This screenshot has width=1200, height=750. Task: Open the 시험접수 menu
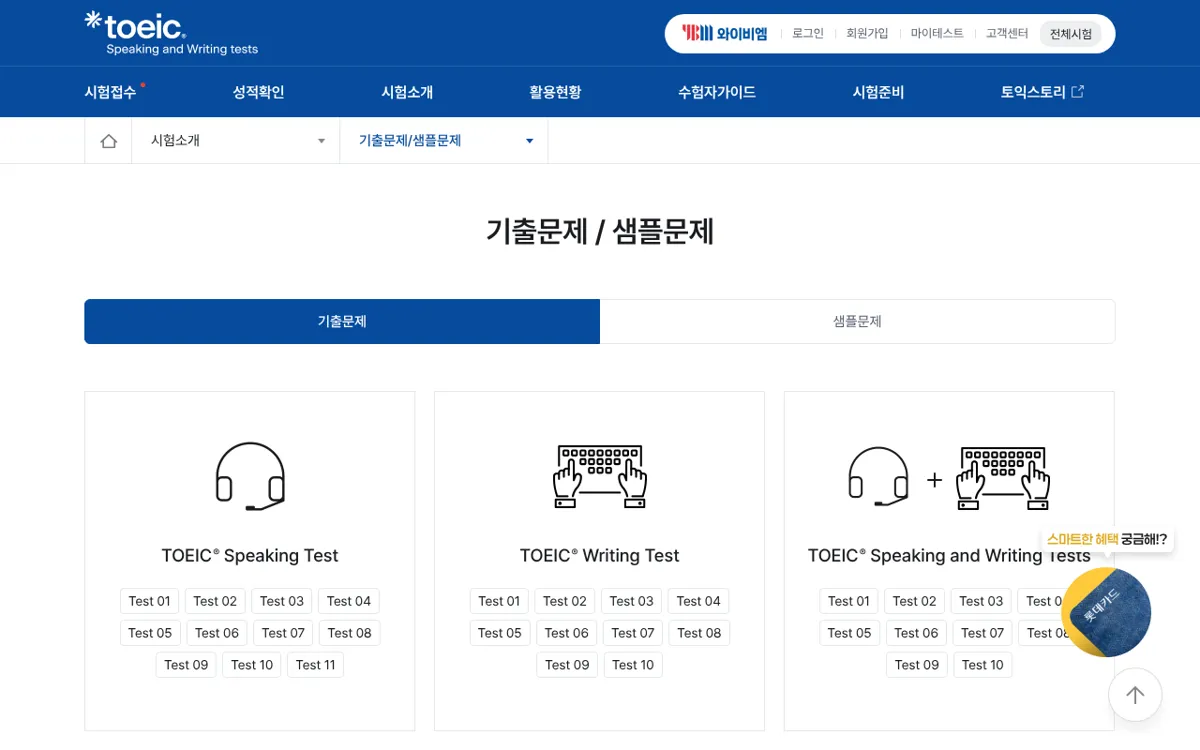110,92
